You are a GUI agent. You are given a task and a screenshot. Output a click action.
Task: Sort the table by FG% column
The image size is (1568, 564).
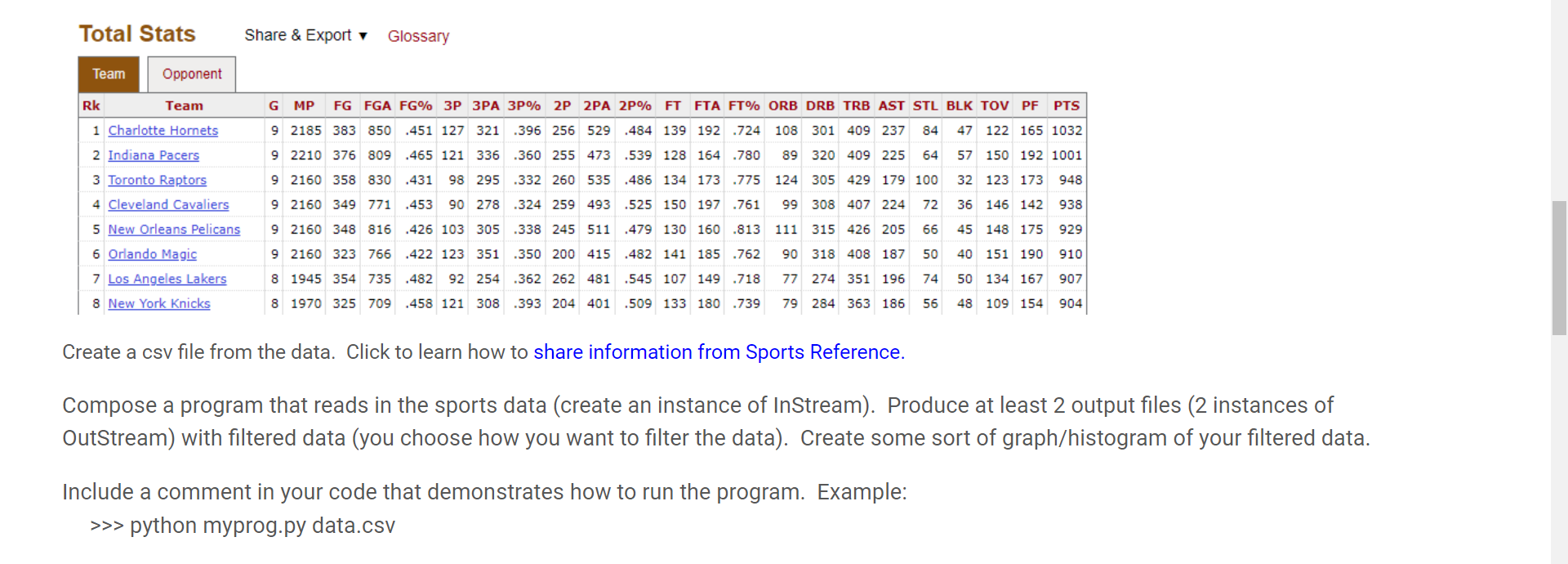[416, 105]
